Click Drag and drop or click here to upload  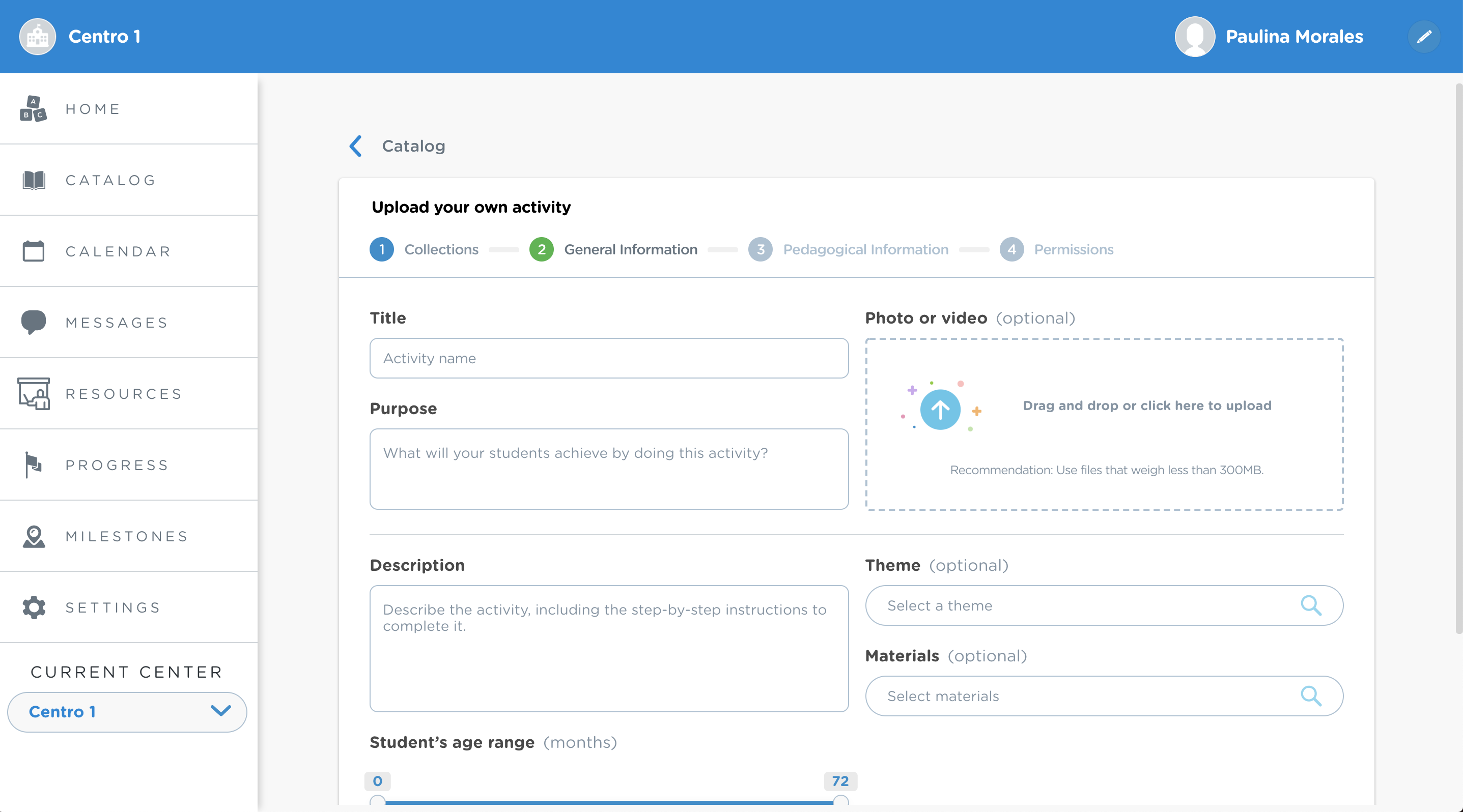1147,405
